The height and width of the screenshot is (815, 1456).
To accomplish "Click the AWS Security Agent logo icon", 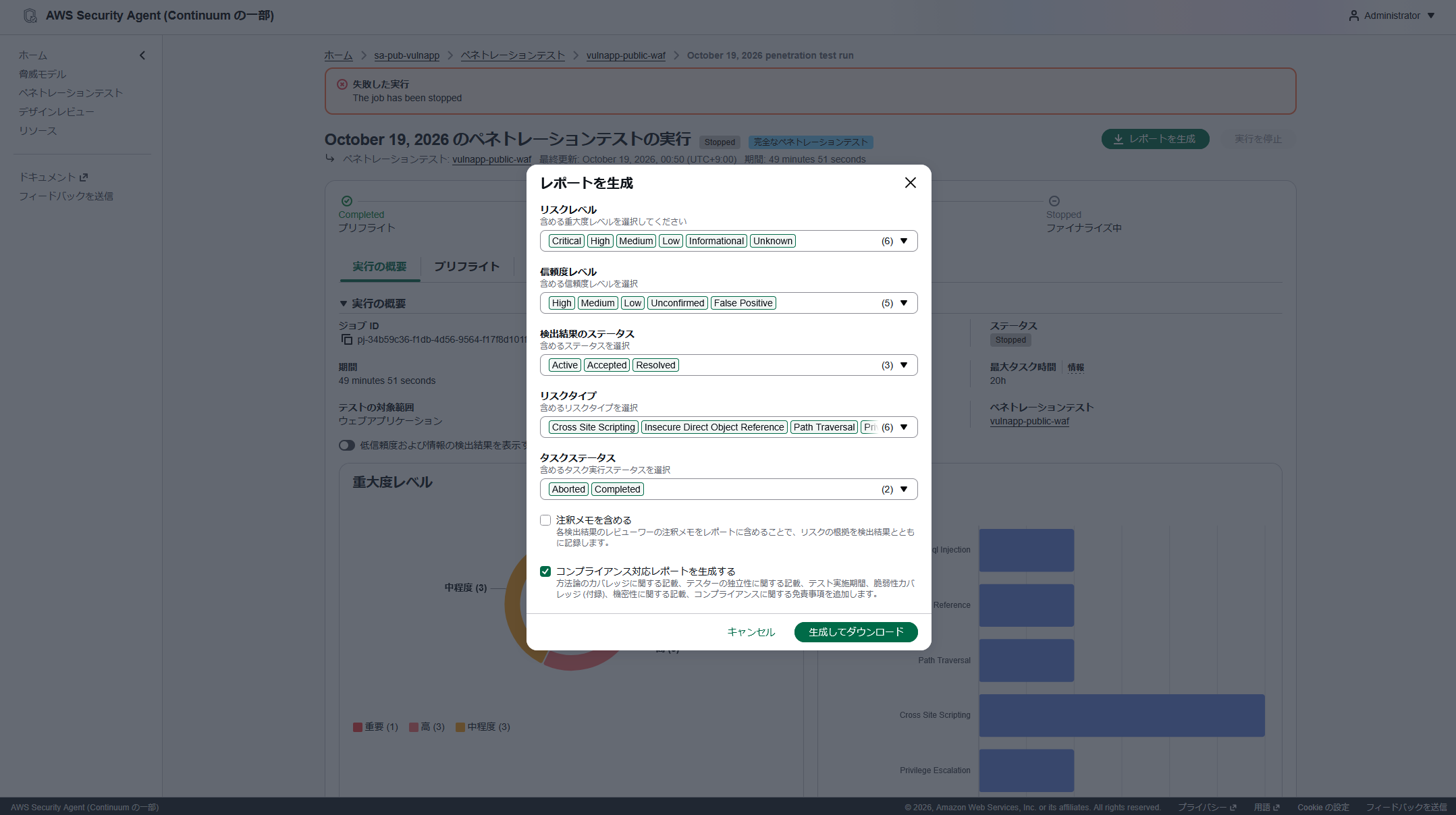I will coord(30,16).
